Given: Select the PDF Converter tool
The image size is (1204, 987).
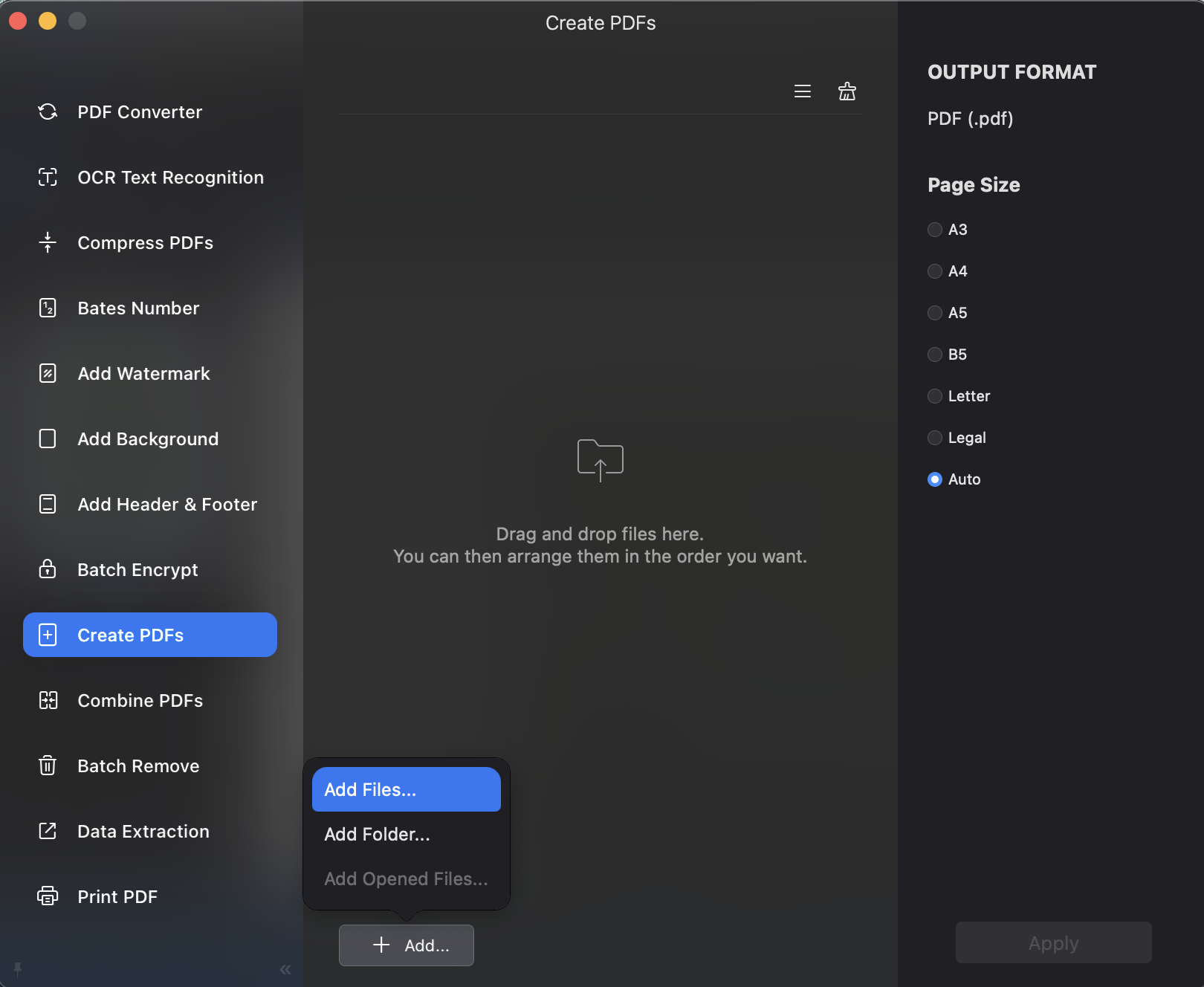Looking at the screenshot, I should 139,111.
